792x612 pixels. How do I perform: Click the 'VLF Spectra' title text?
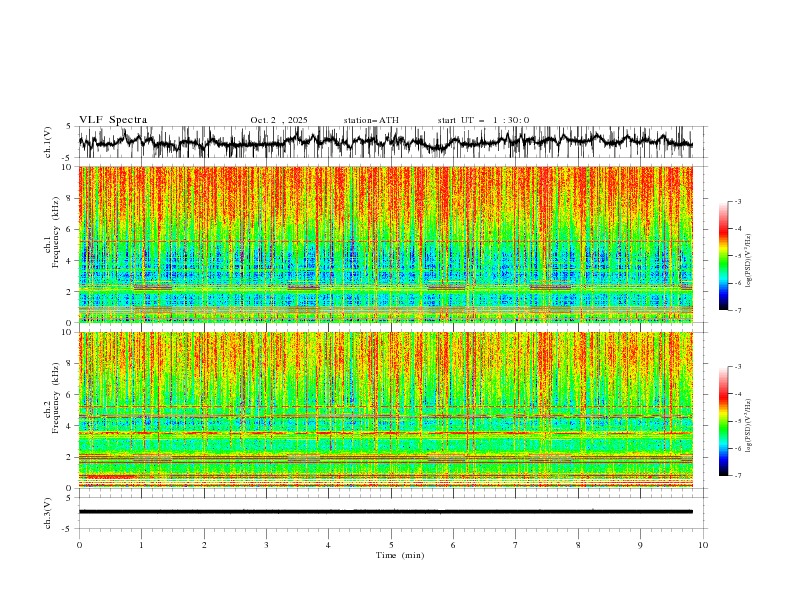(113, 120)
